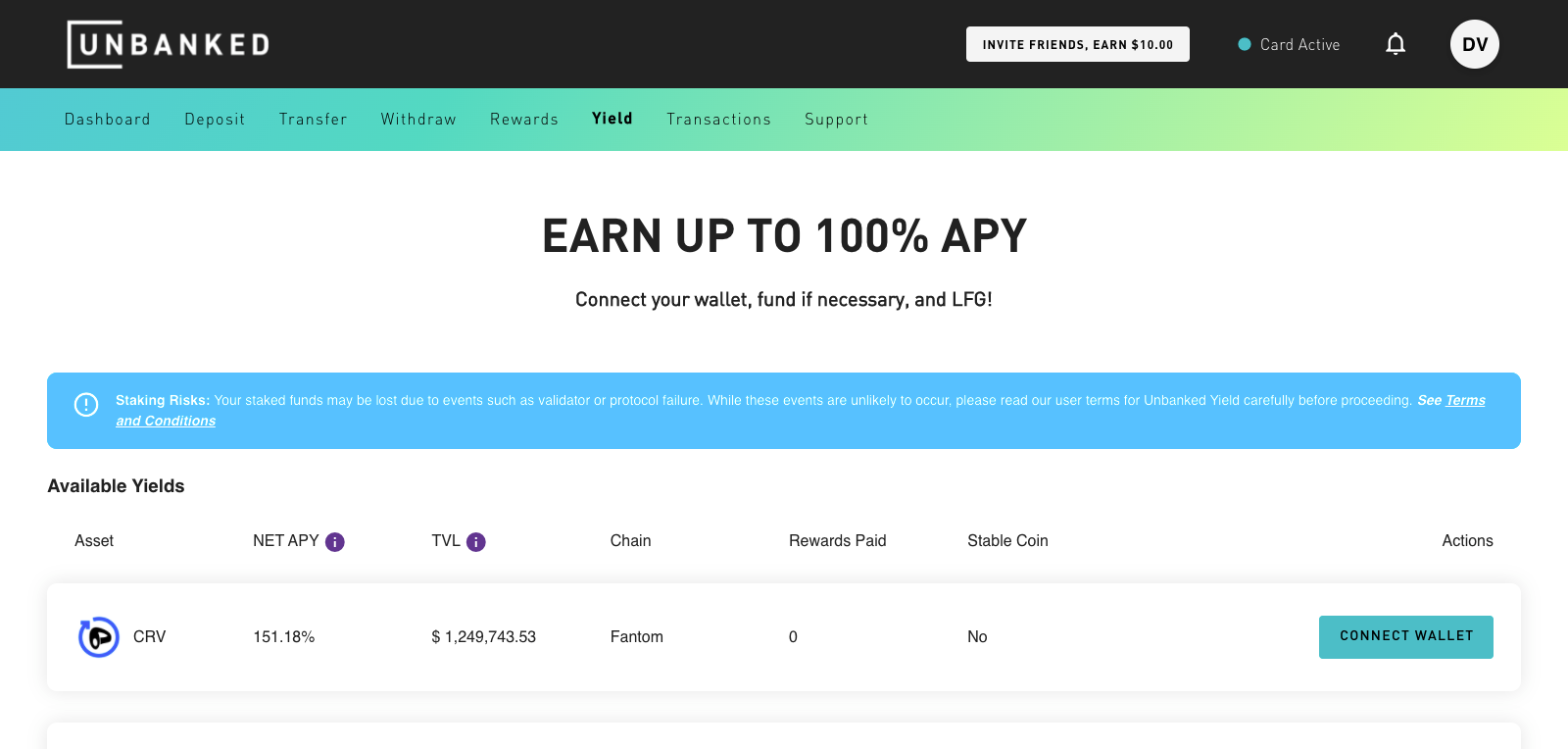Viewport: 1568px width, 749px height.
Task: Click the Rewards Paid value 0
Action: pyautogui.click(x=793, y=637)
